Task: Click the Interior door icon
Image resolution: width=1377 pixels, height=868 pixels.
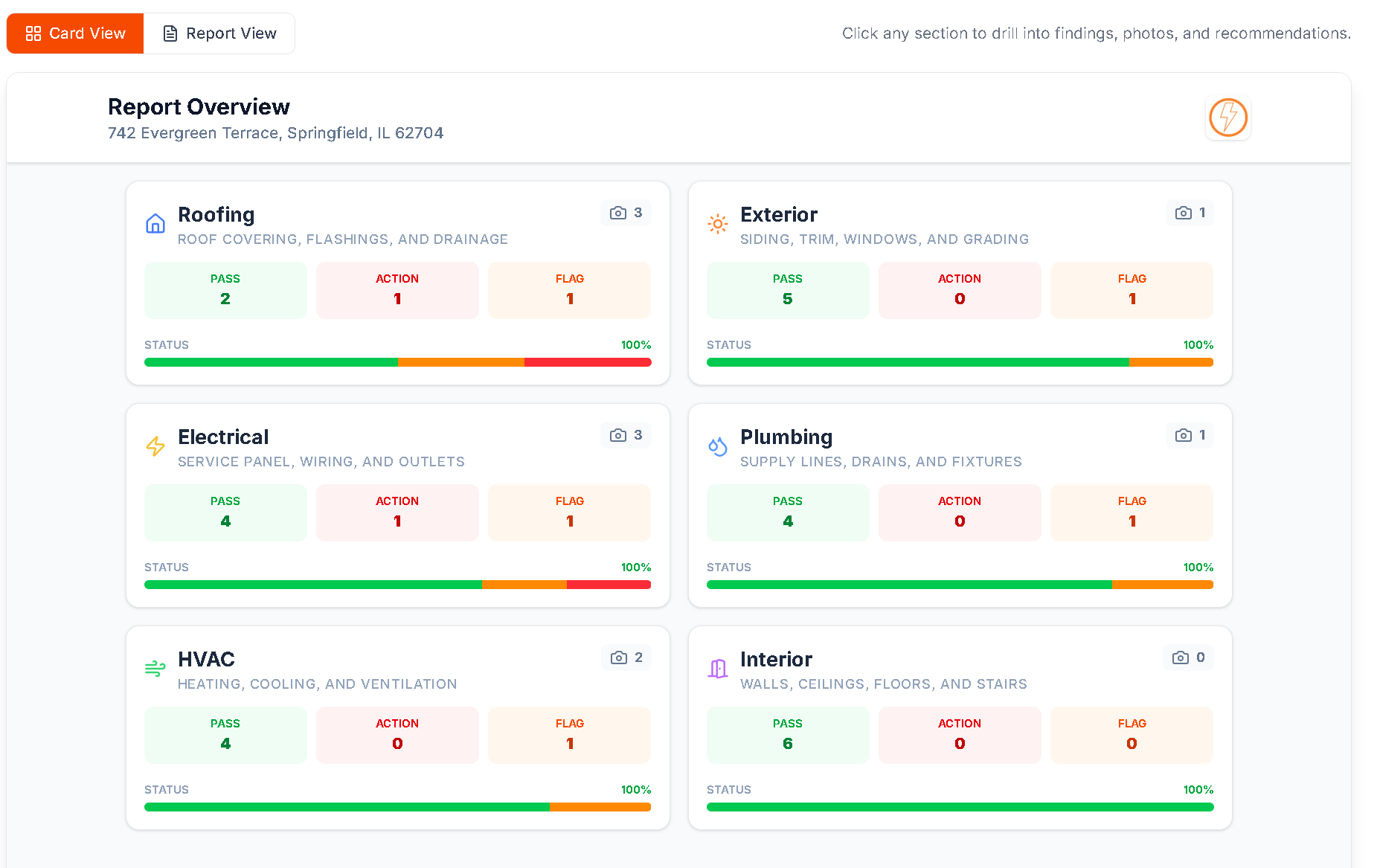Action: point(718,668)
